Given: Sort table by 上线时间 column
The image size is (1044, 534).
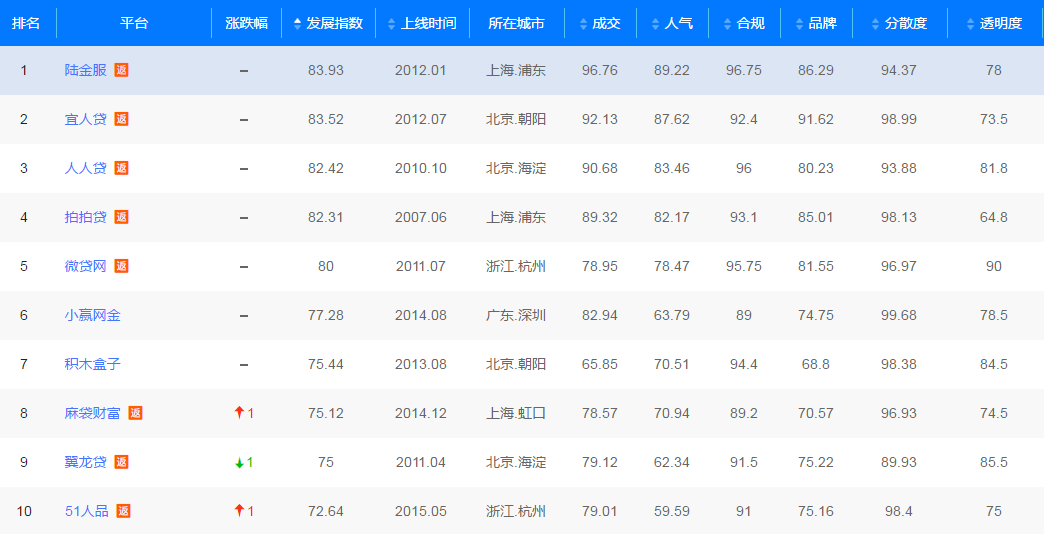Looking at the screenshot, I should 422,23.
